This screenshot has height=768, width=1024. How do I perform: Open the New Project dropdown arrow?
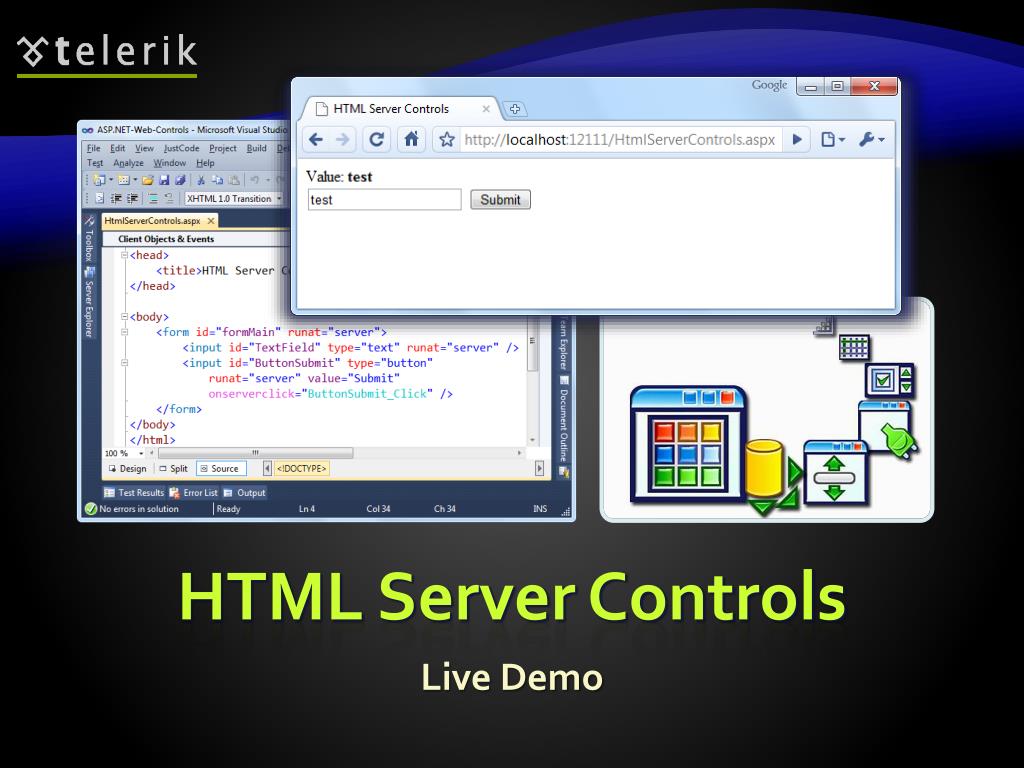111,180
